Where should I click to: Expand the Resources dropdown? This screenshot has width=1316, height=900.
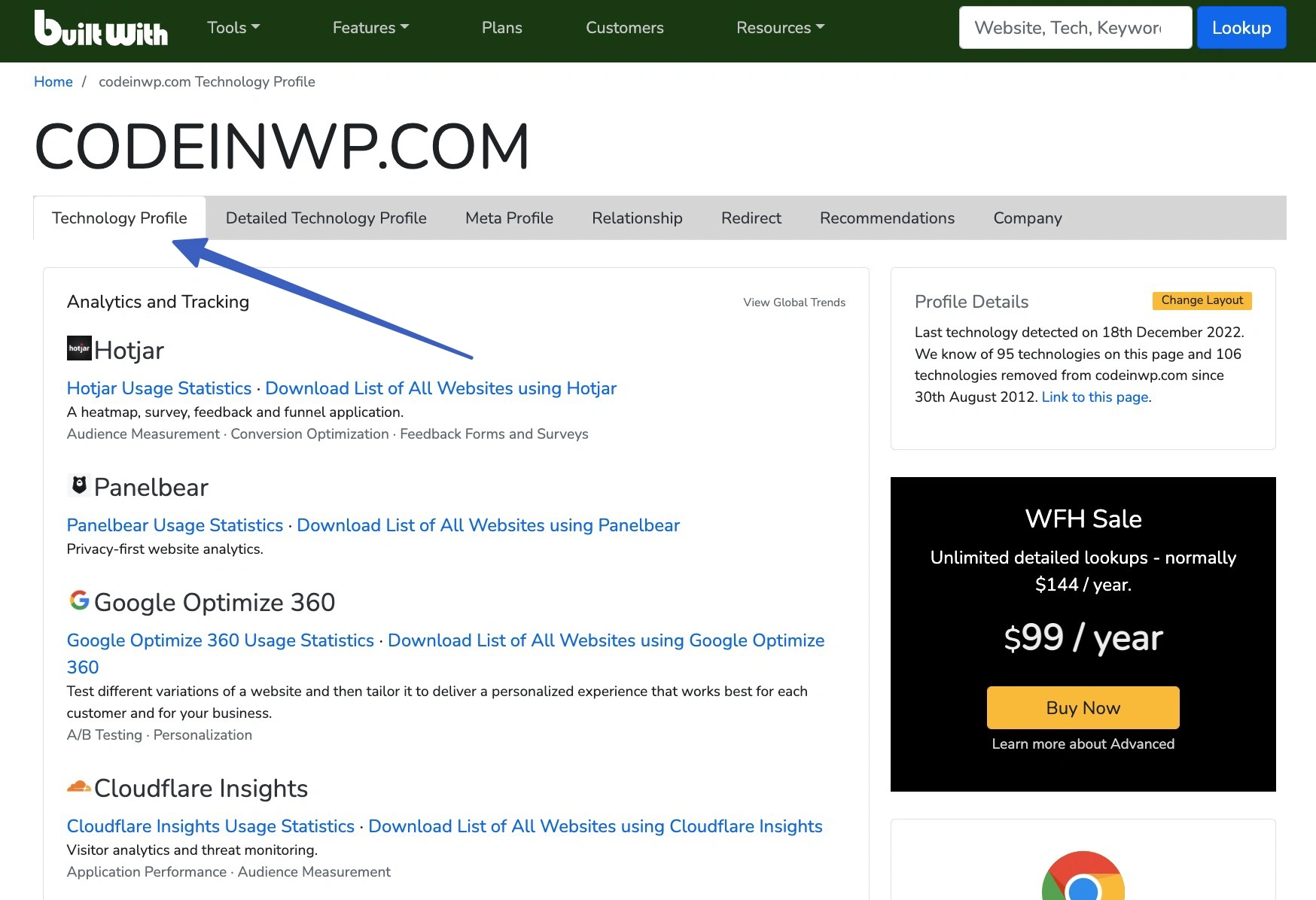pos(780,28)
